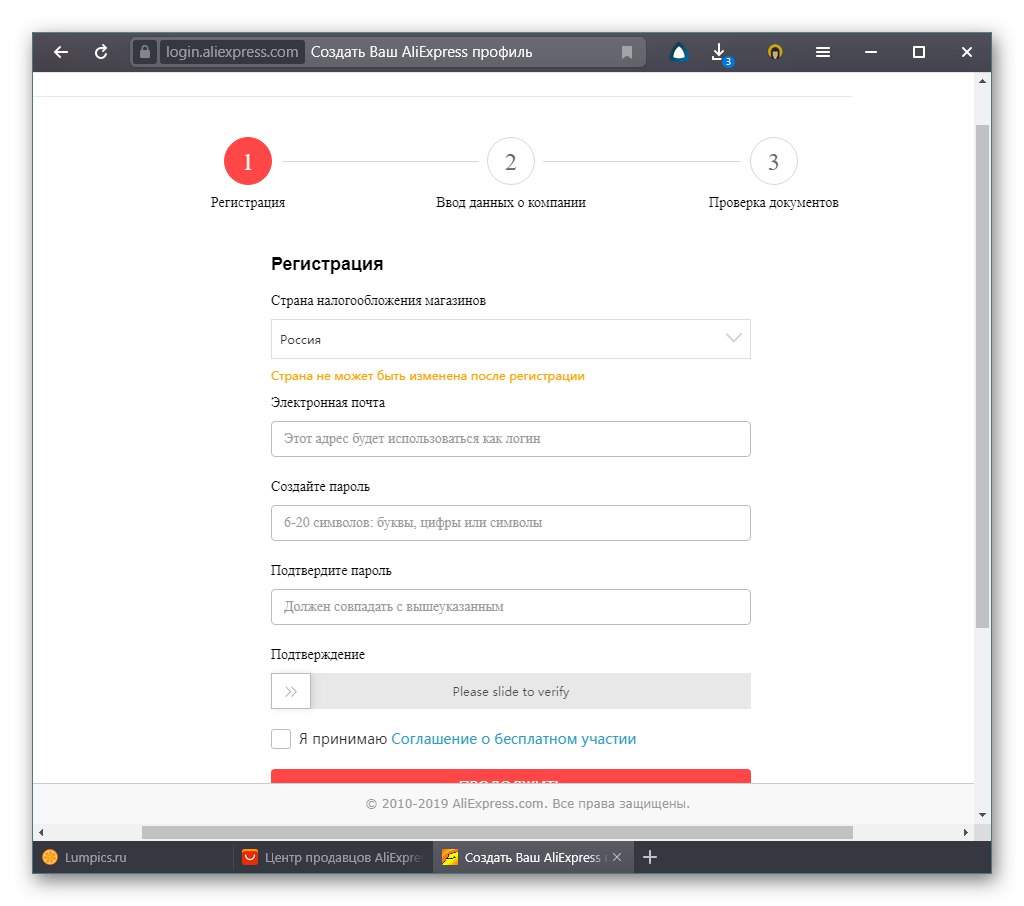Screen dimensions: 1024x906
Task: Maximize the browser window
Action: pos(919,52)
